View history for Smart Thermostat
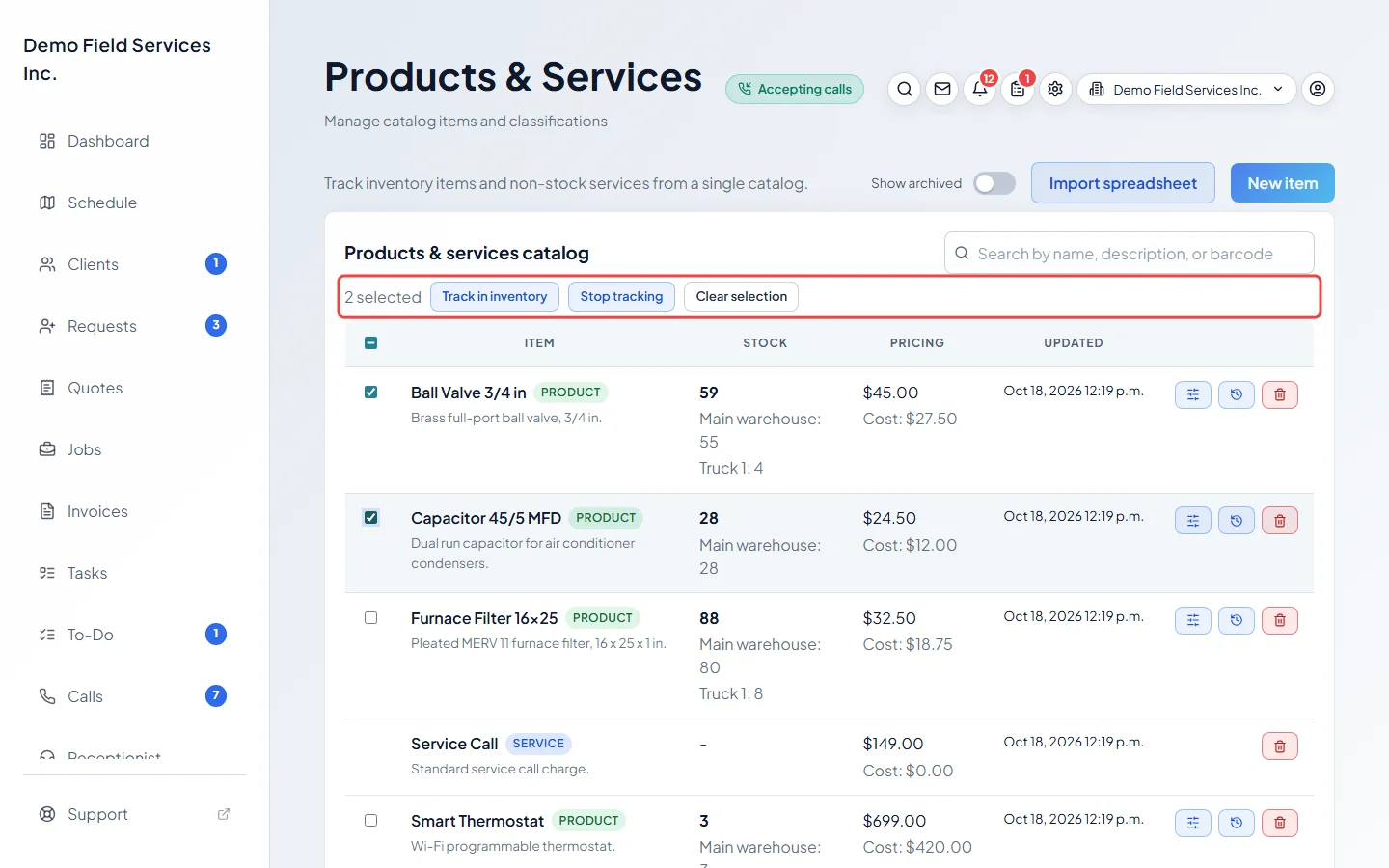 click(1237, 823)
